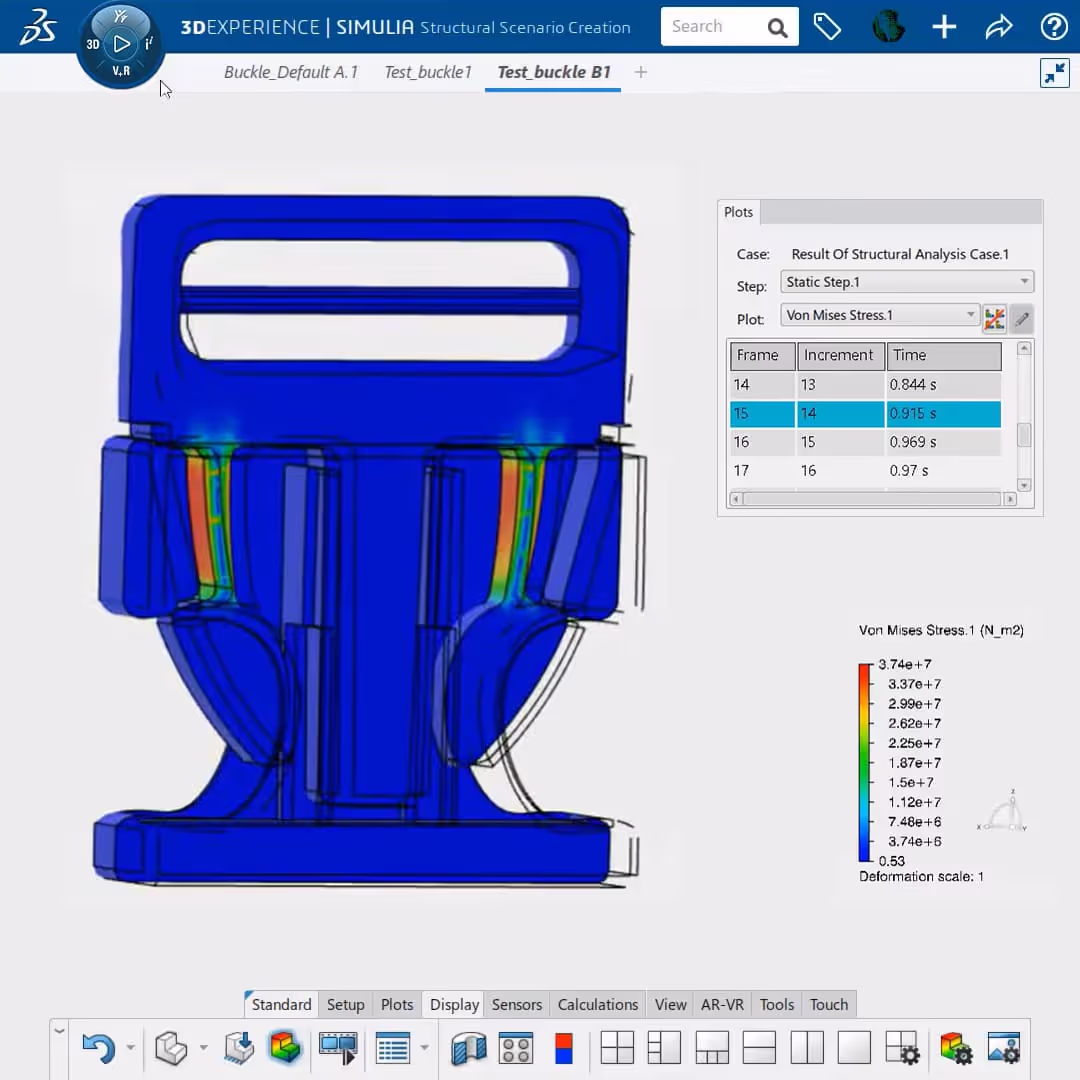Open the Plots action bar tab
Viewport: 1080px width, 1080px height.
tap(397, 1004)
